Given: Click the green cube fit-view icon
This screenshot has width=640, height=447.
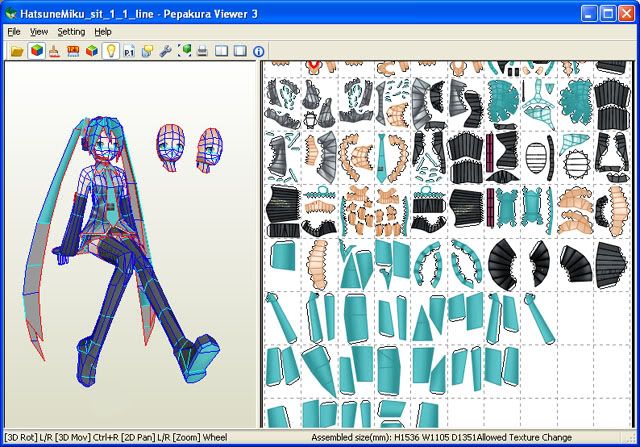Looking at the screenshot, I should [184, 51].
